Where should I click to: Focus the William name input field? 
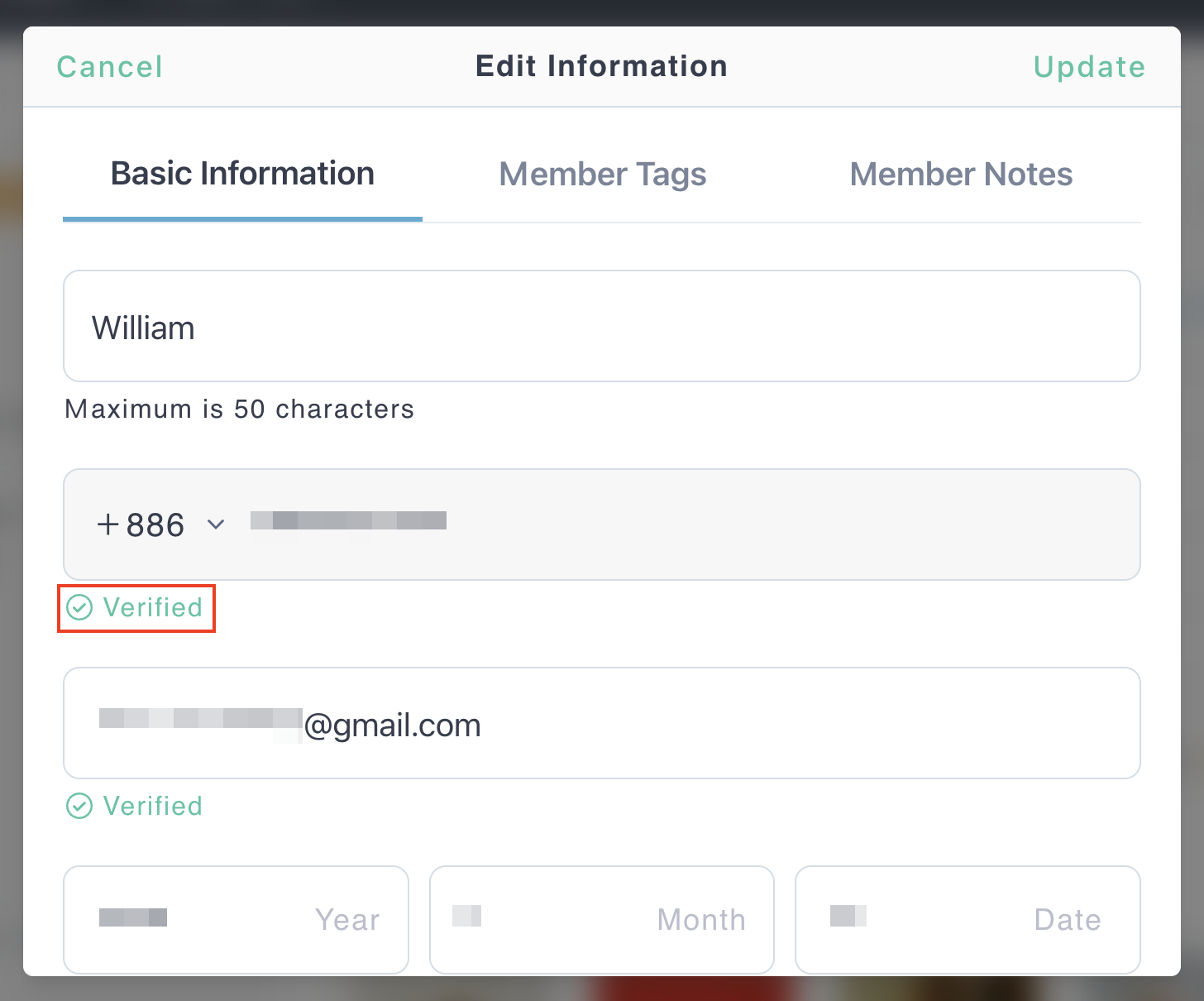(x=602, y=326)
